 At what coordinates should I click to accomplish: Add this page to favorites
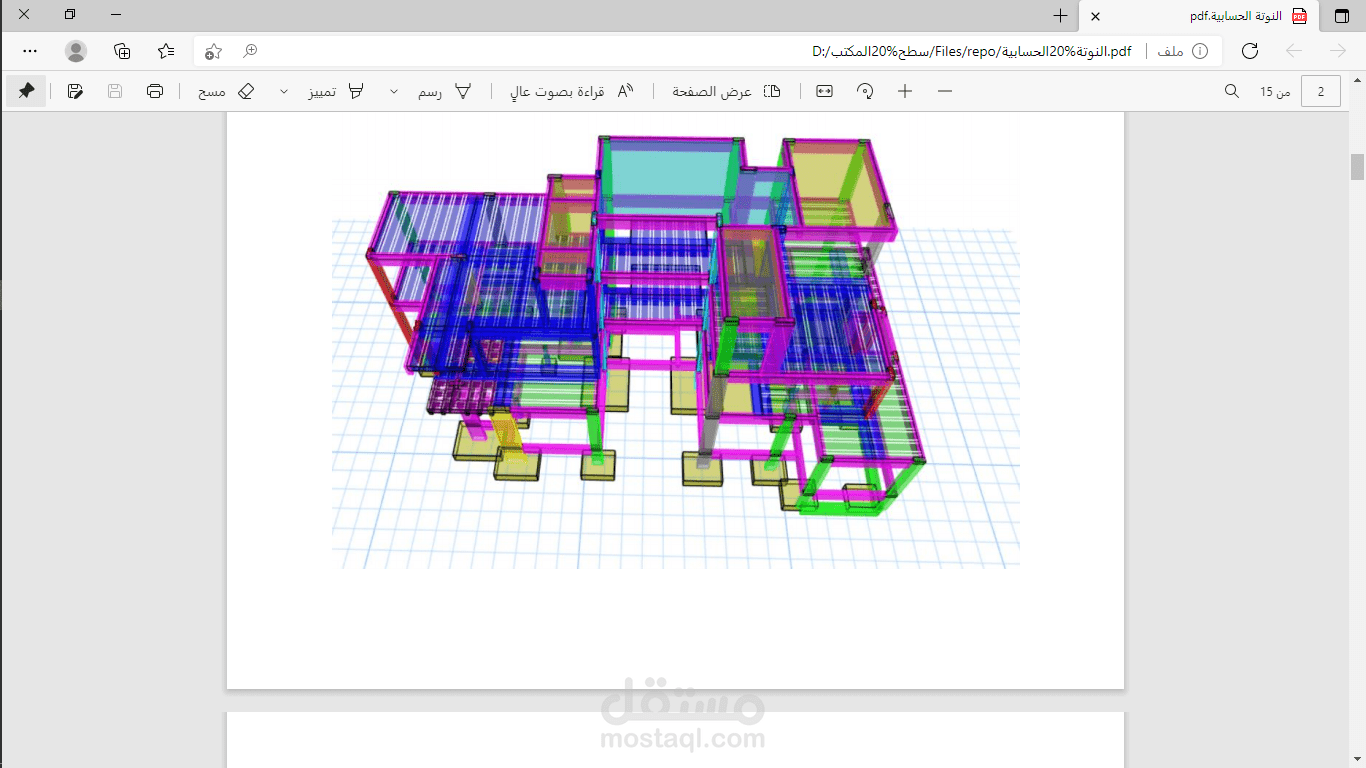point(212,51)
